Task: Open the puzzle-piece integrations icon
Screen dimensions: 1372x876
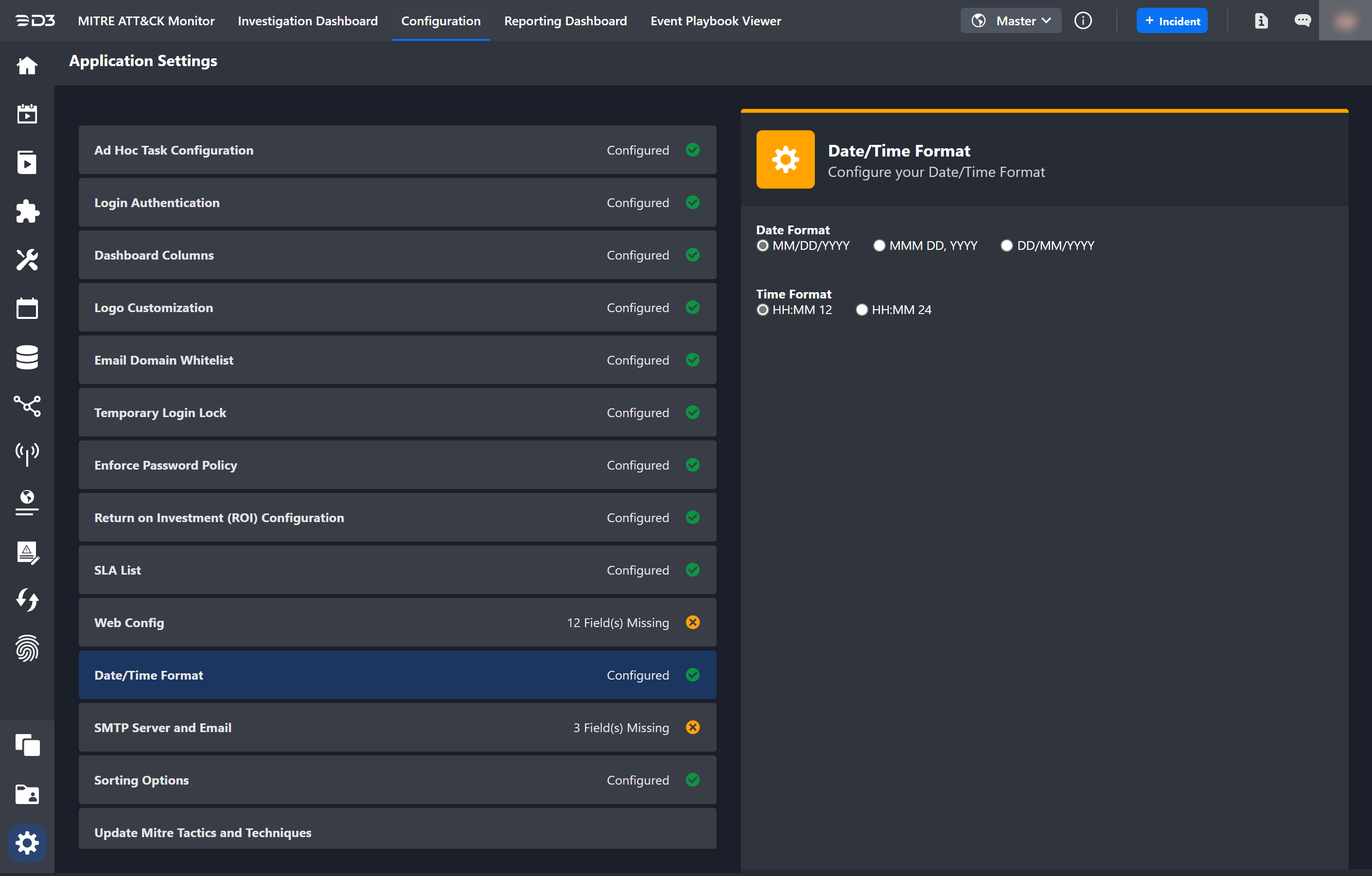Action: (27, 211)
